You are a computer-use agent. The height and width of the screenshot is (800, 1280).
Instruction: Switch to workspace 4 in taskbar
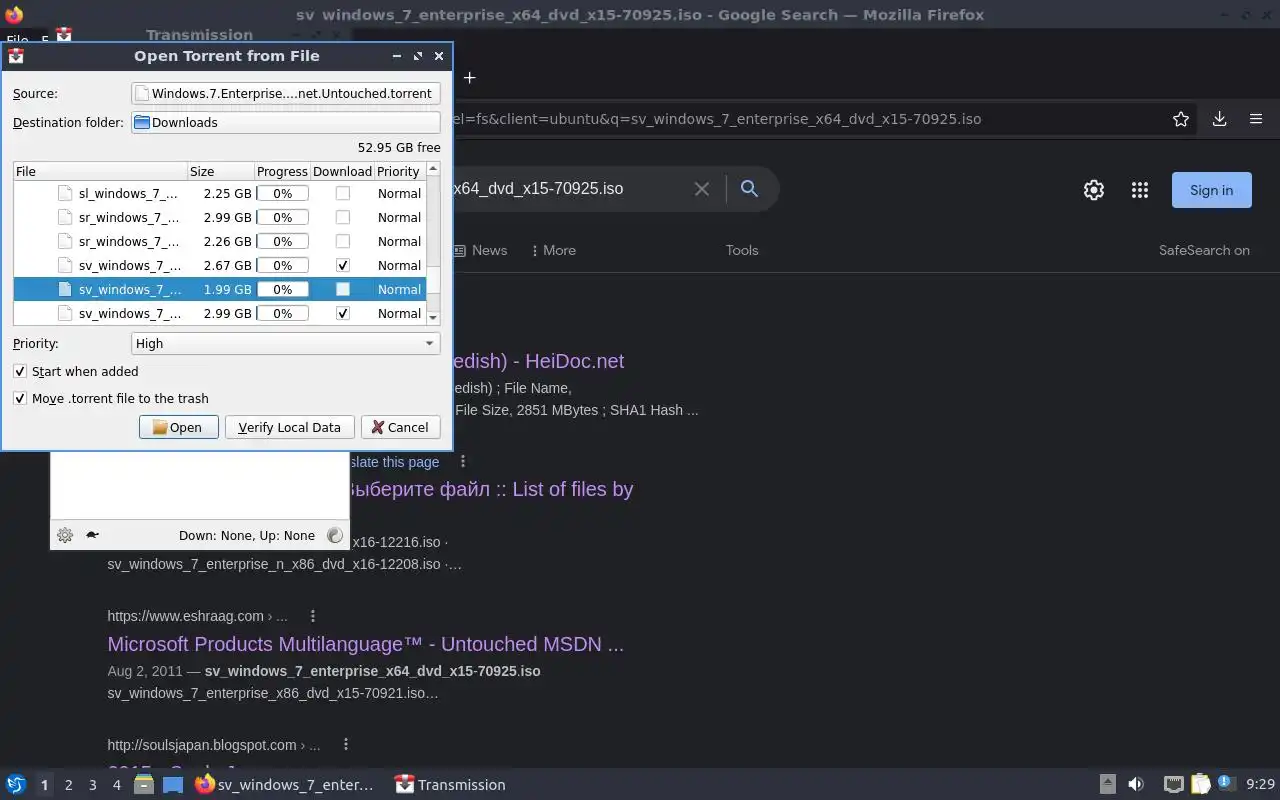tap(116, 785)
